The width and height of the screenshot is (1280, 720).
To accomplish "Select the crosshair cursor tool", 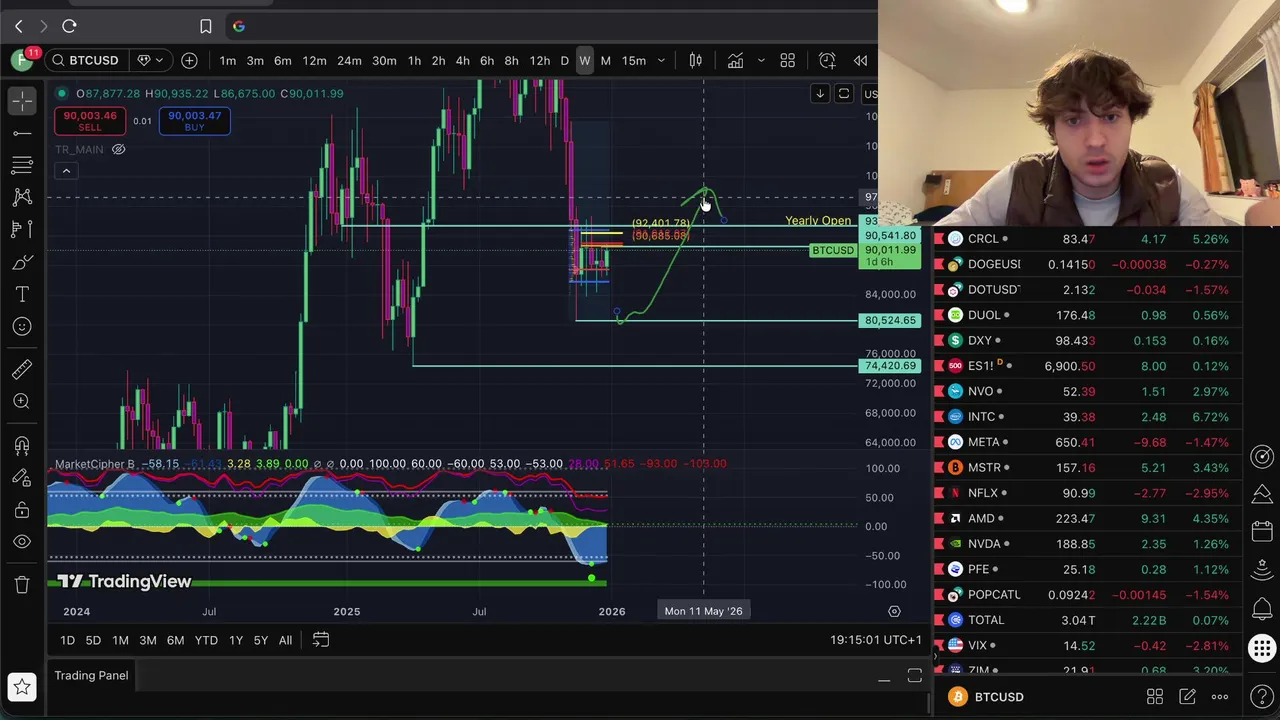I will 22,101.
